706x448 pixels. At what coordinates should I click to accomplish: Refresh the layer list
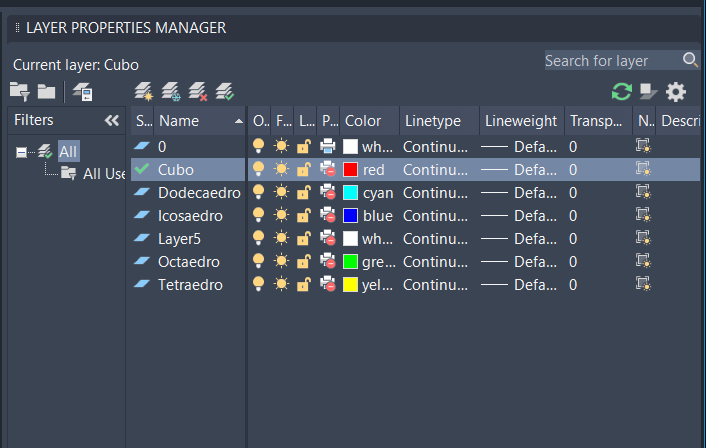click(x=622, y=92)
